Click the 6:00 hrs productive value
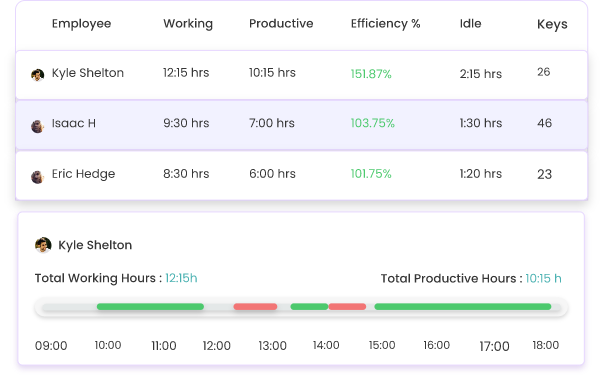This screenshot has width=604, height=378. 272,174
